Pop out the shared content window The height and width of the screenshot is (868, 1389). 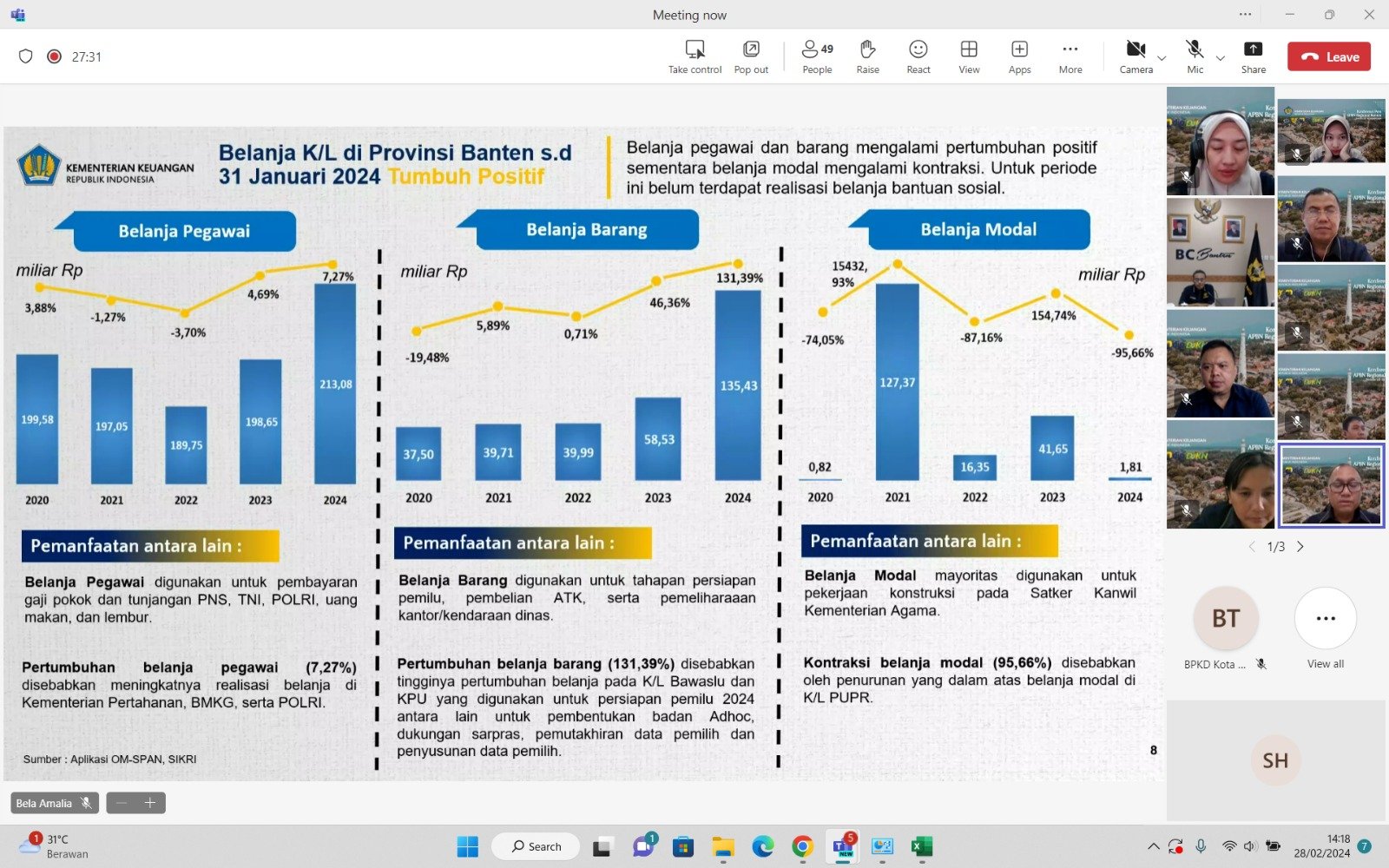point(751,56)
